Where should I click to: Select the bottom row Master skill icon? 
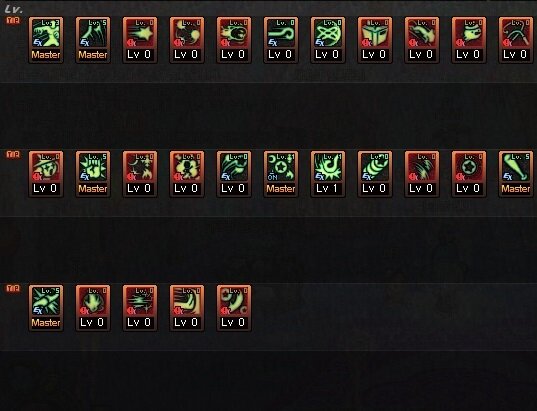coord(46,308)
